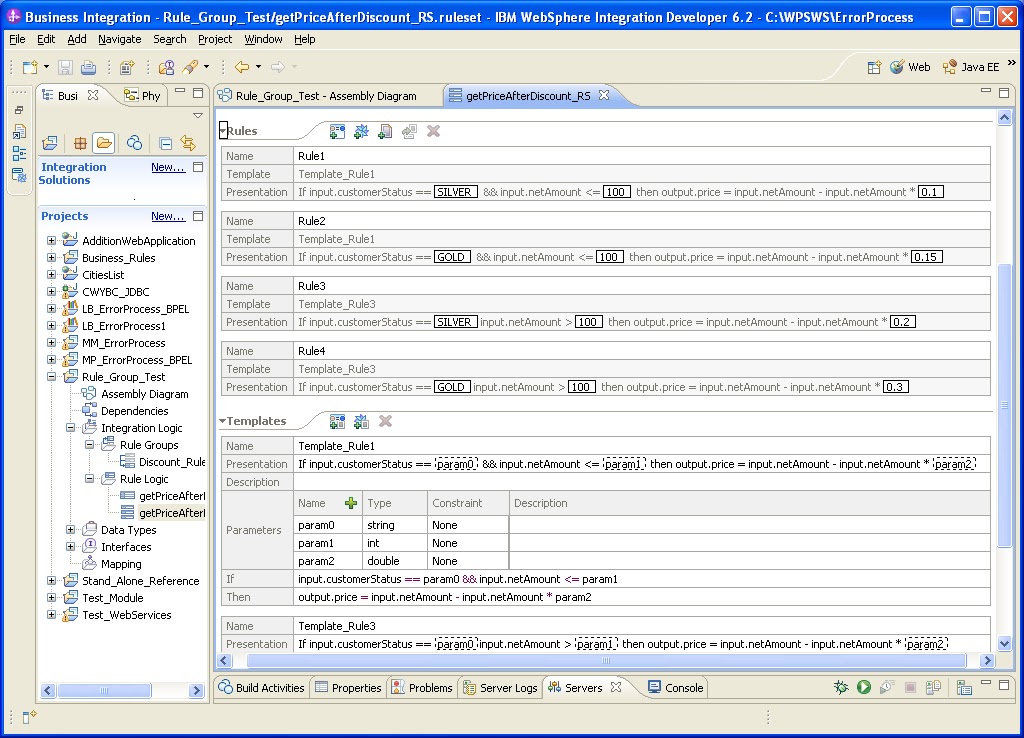Click the editor horizontal scrollbar right arrow
Viewport: 1024px width, 738px height.
coord(987,660)
